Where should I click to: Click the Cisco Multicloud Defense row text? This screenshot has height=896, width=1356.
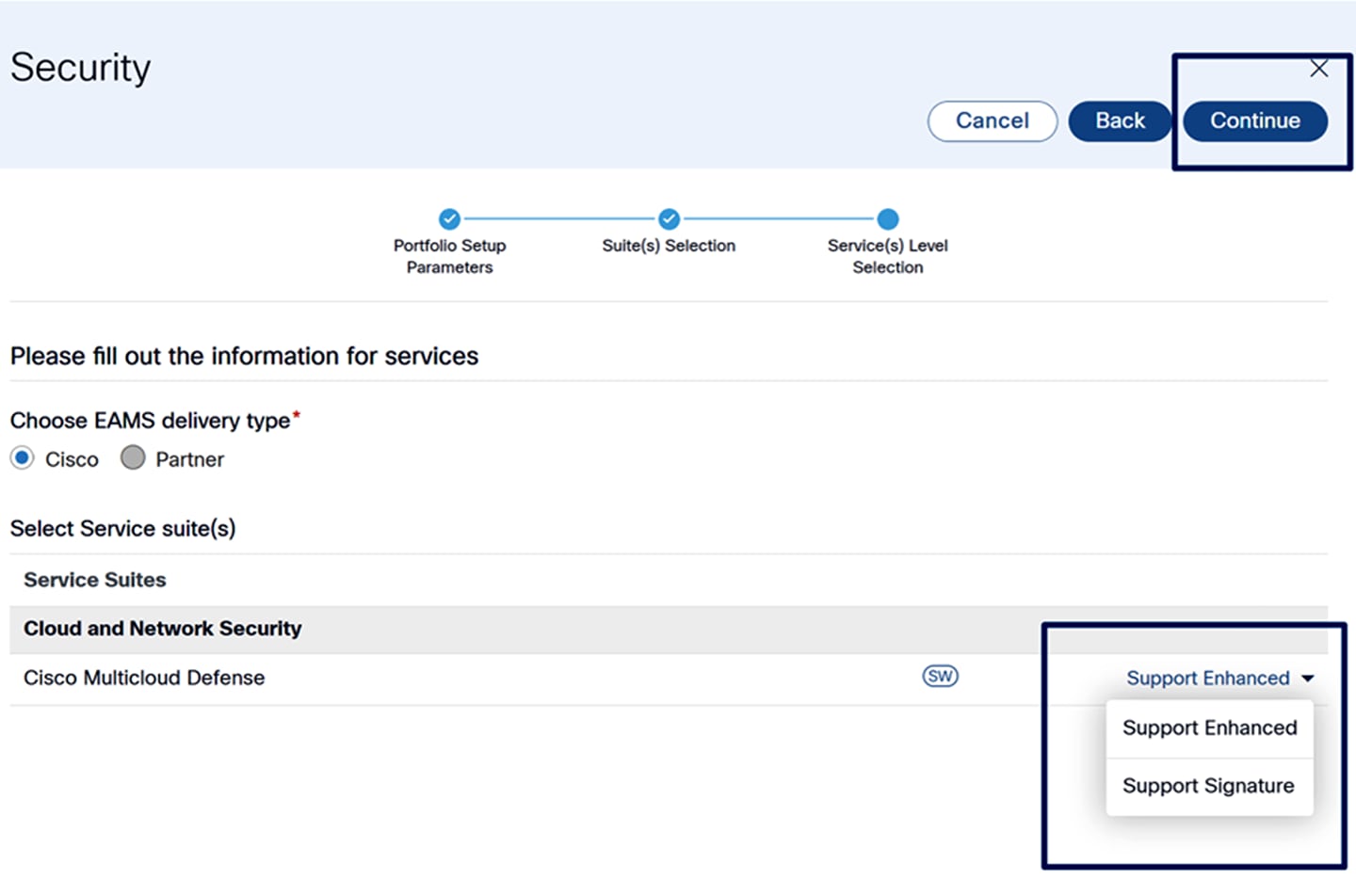click(x=144, y=678)
